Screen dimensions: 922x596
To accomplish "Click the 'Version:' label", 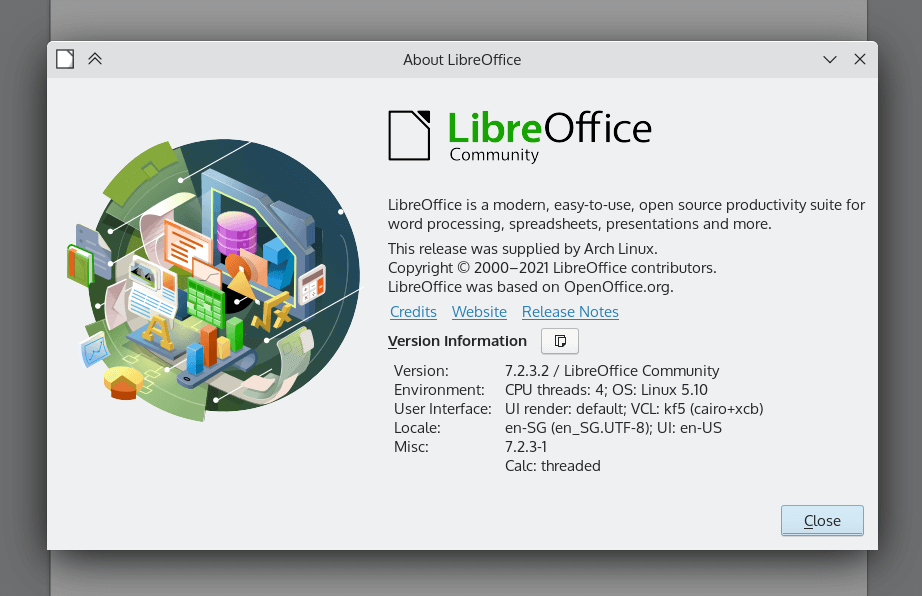I will (x=421, y=371).
